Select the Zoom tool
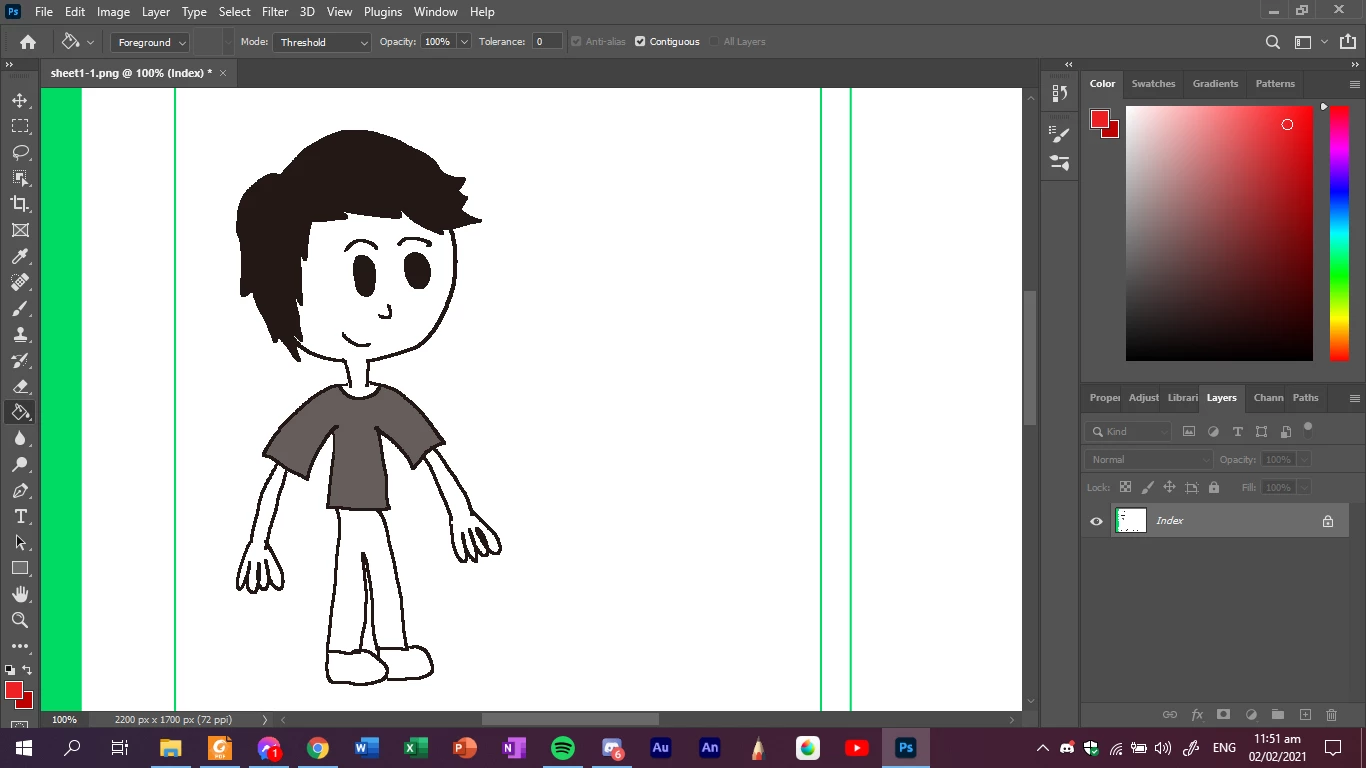Screen dimensions: 1366x768 point(20,620)
